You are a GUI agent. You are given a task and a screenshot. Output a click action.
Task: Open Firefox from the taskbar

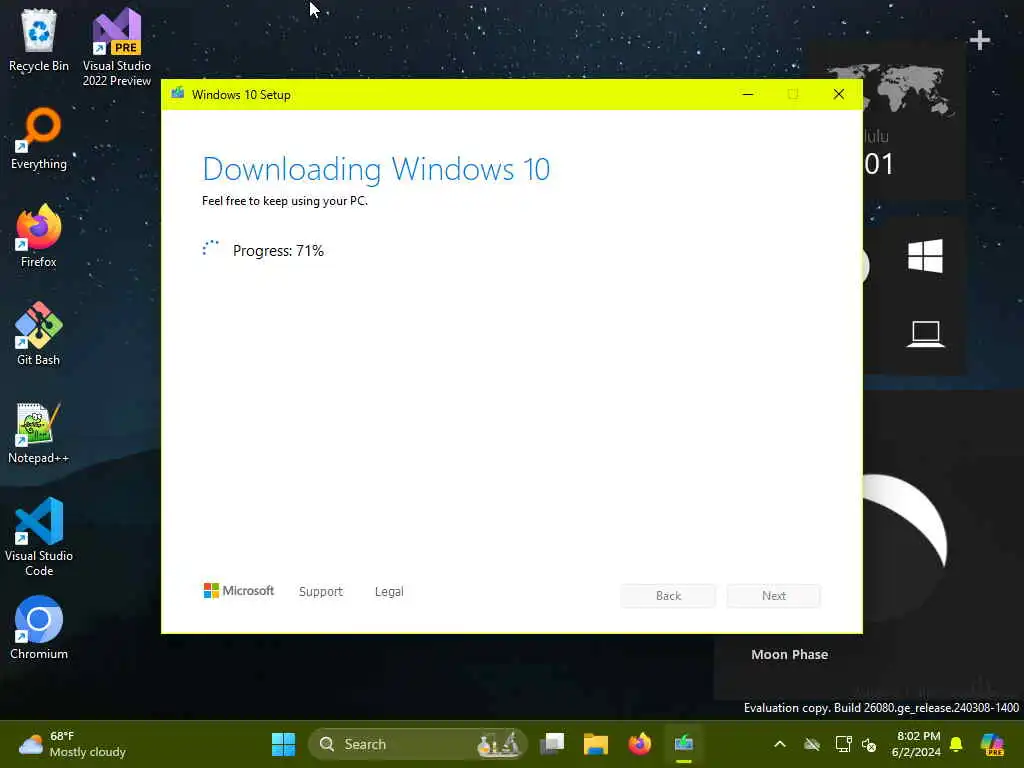point(640,744)
